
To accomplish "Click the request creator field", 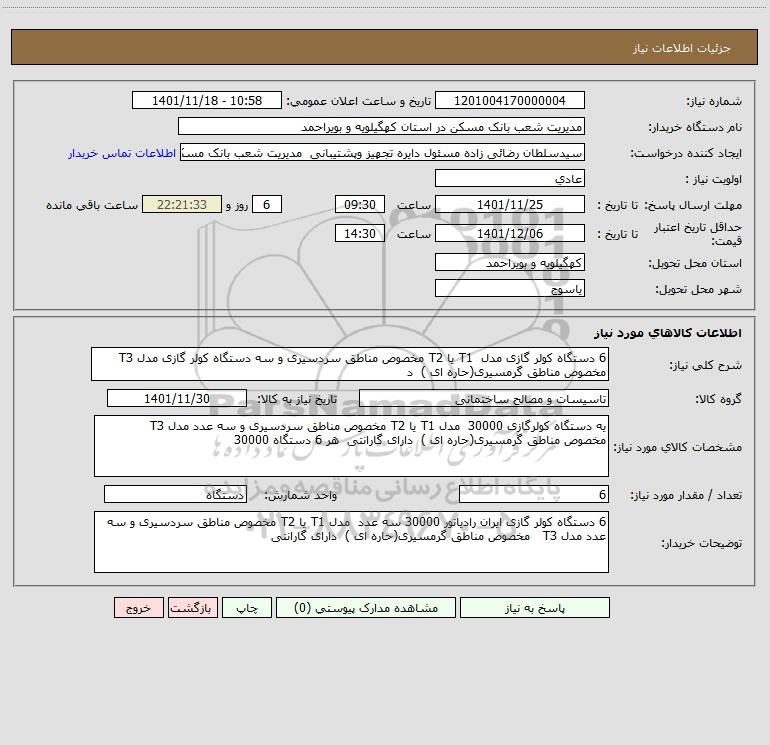I will [383, 152].
